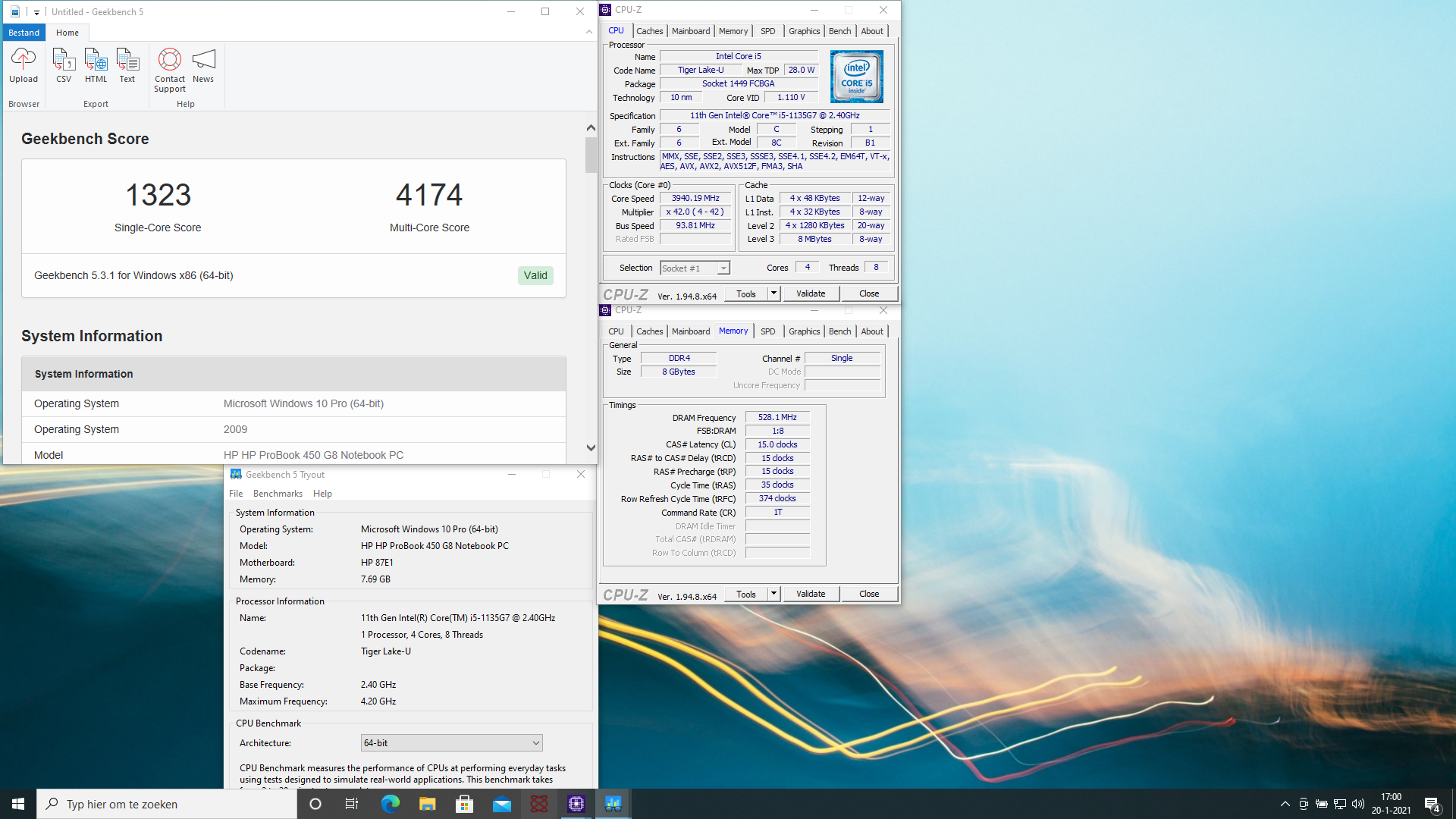Open Contact Support in Geekbench ribbon

(170, 70)
